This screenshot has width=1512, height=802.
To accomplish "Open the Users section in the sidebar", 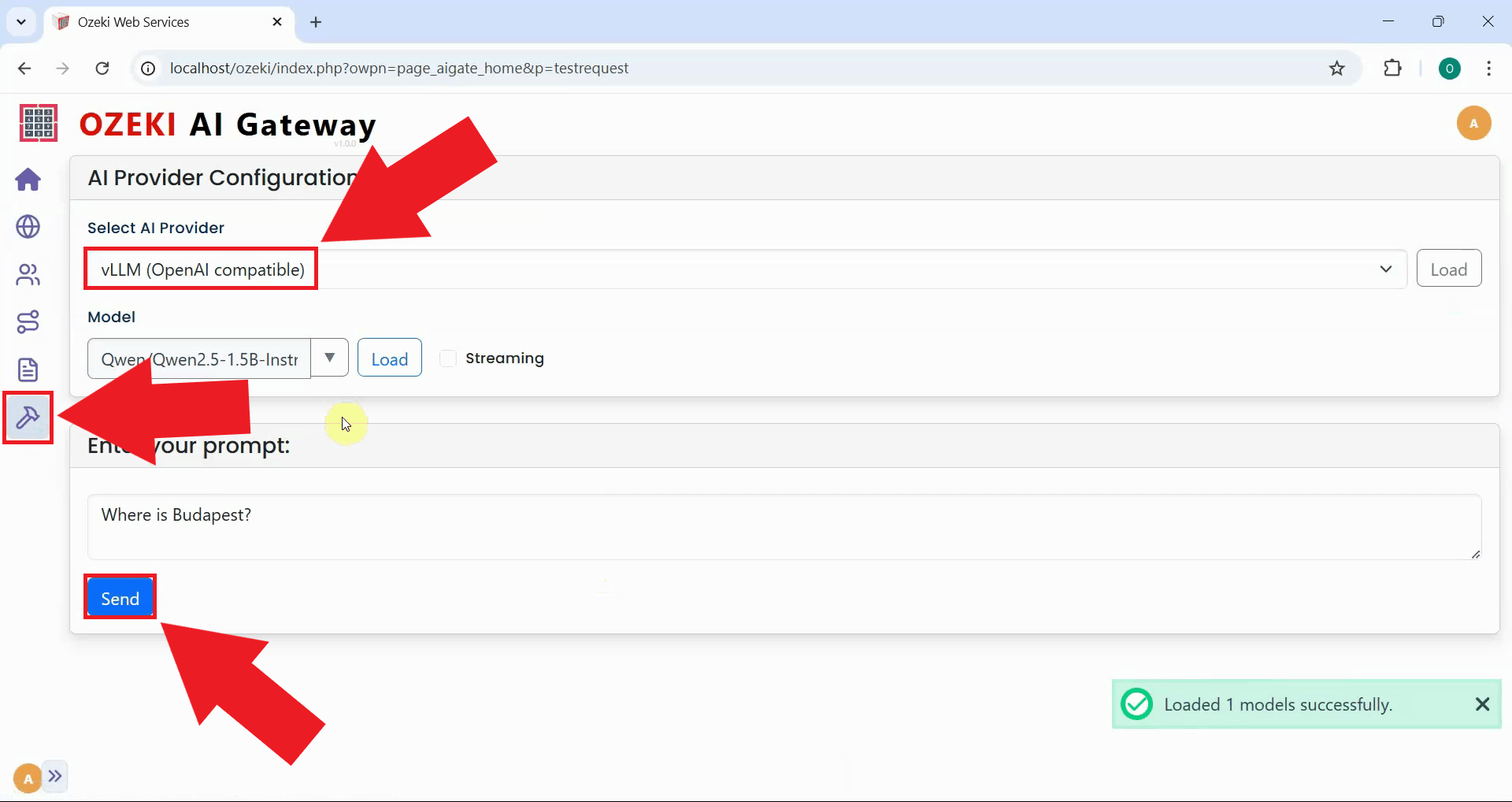I will pos(28,274).
